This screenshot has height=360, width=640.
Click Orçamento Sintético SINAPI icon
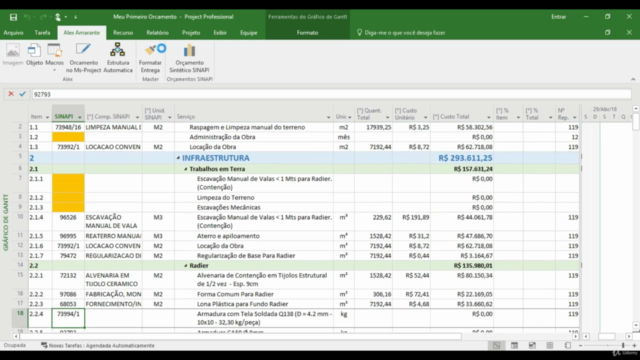click(189, 58)
